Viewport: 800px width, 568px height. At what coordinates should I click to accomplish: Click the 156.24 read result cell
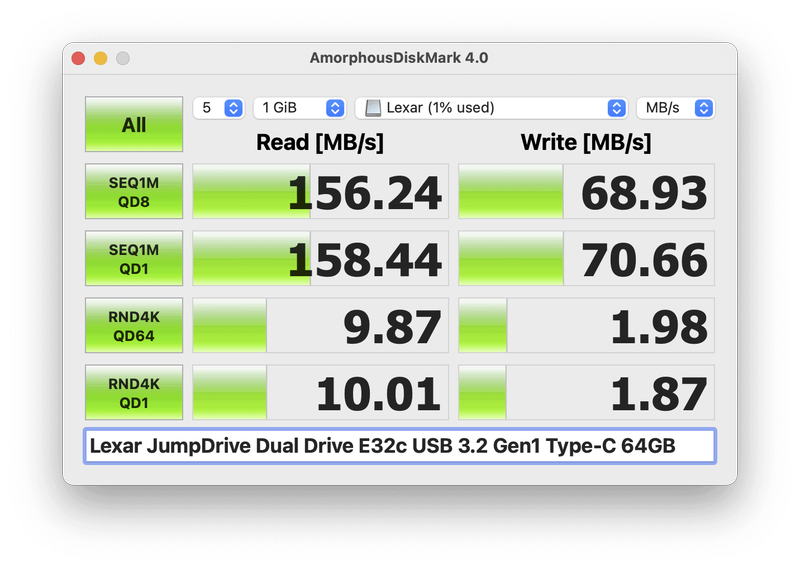coord(318,191)
